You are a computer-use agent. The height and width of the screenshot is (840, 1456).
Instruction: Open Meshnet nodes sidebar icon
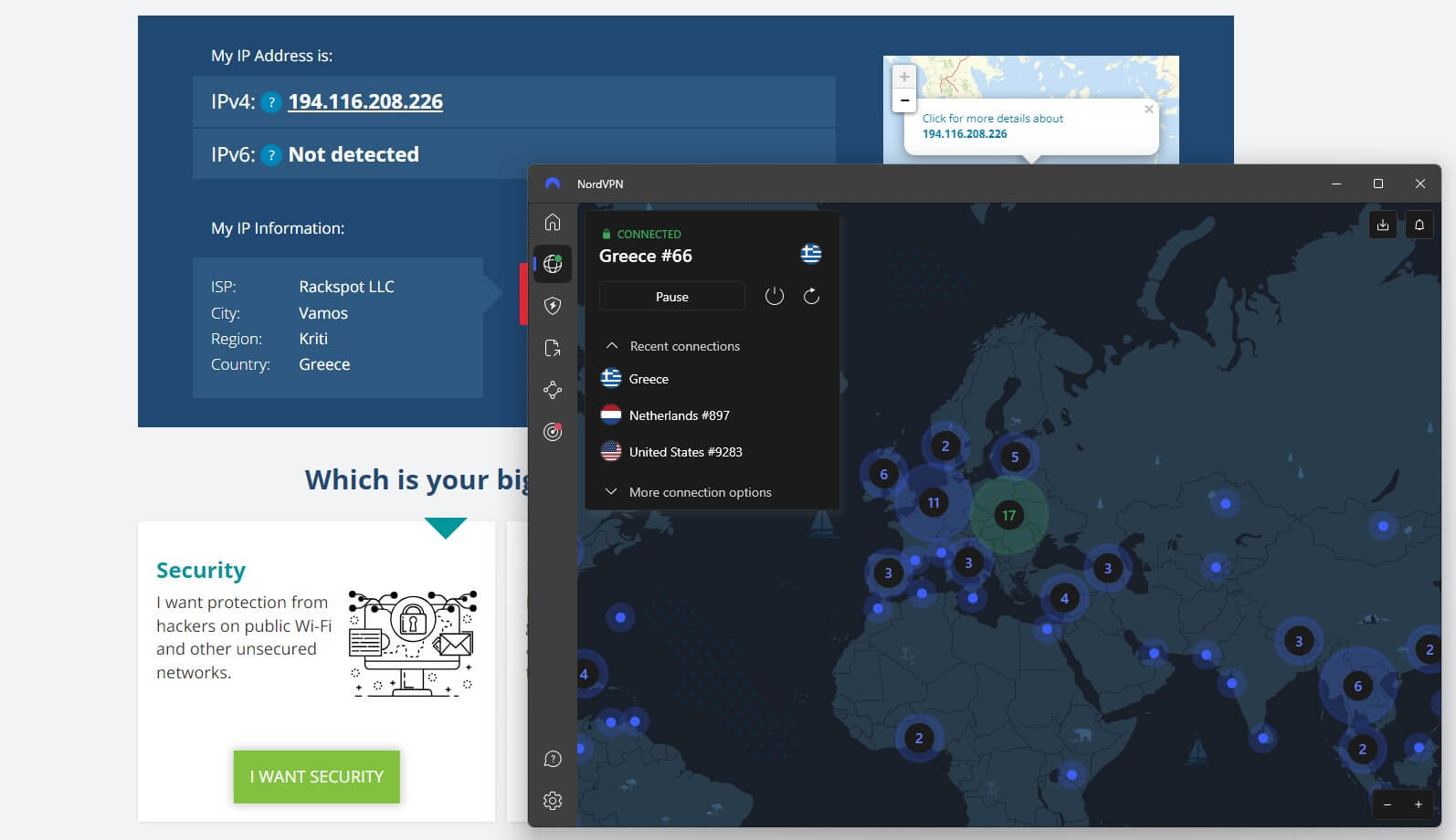click(553, 390)
